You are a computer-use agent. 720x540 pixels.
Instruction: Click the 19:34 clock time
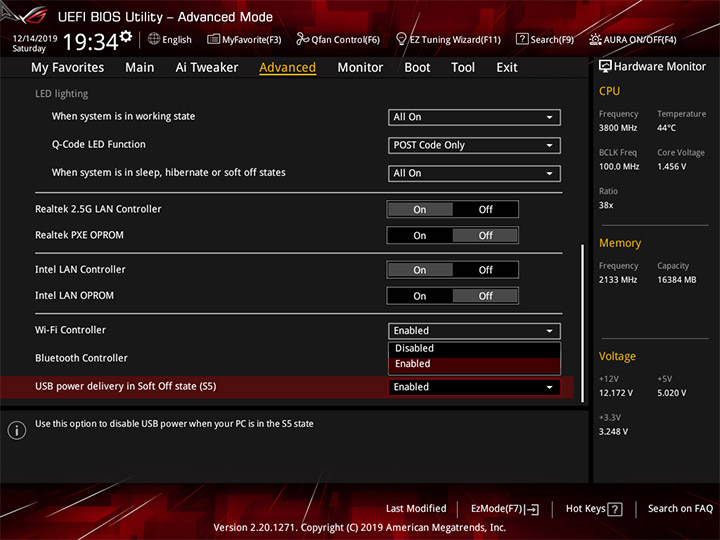tap(90, 42)
